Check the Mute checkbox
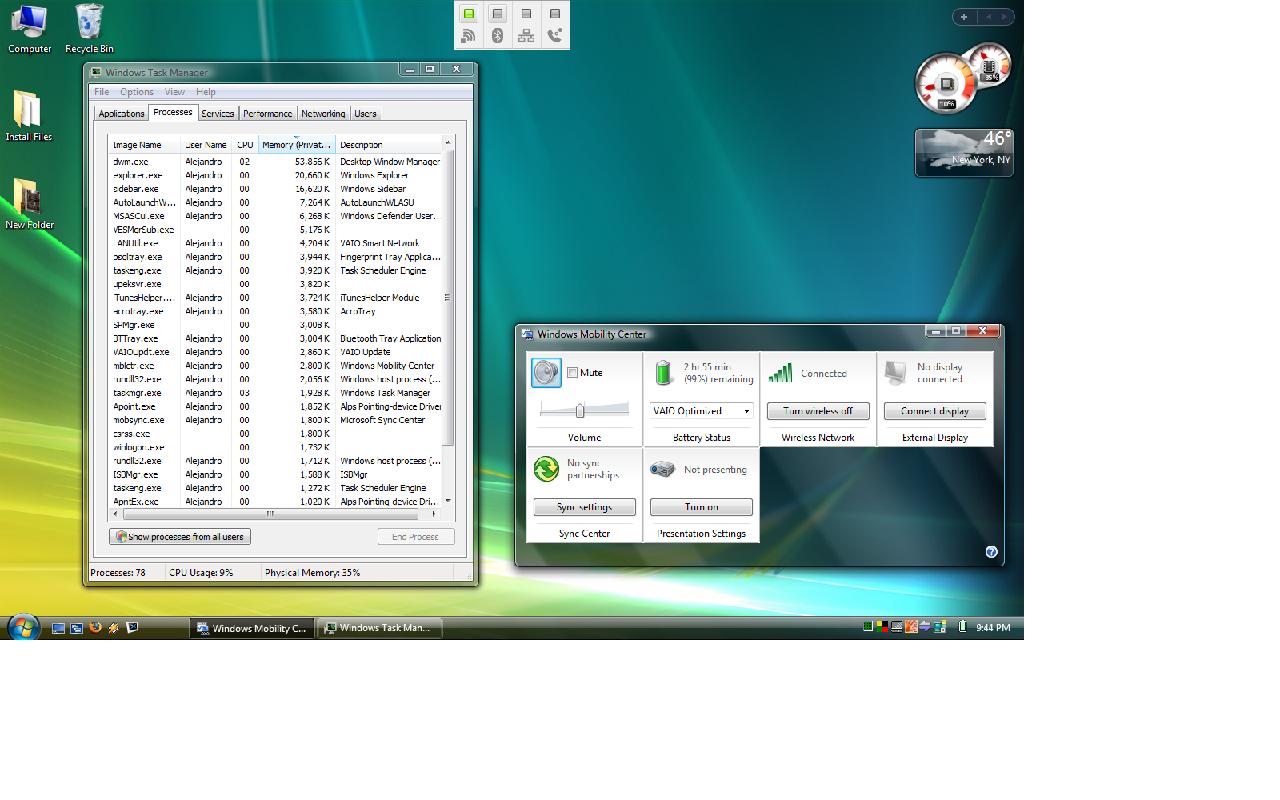Viewport: 1280px width, 800px height. (x=572, y=373)
